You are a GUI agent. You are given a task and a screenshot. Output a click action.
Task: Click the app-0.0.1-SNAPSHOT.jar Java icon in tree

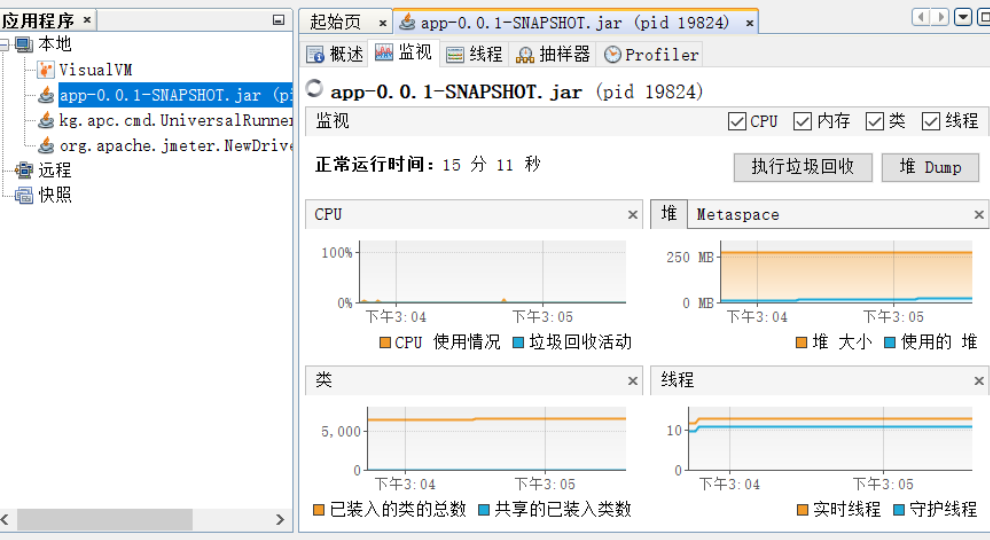45,95
